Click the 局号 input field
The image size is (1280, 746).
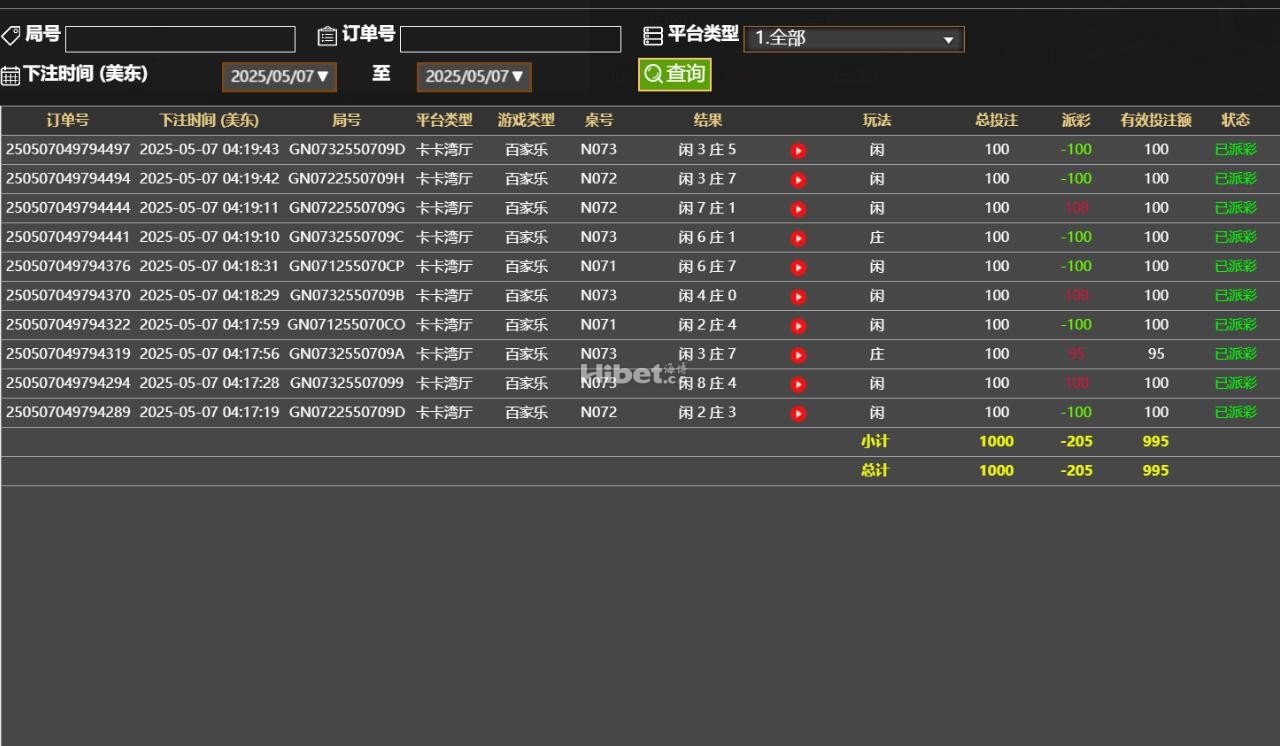180,38
